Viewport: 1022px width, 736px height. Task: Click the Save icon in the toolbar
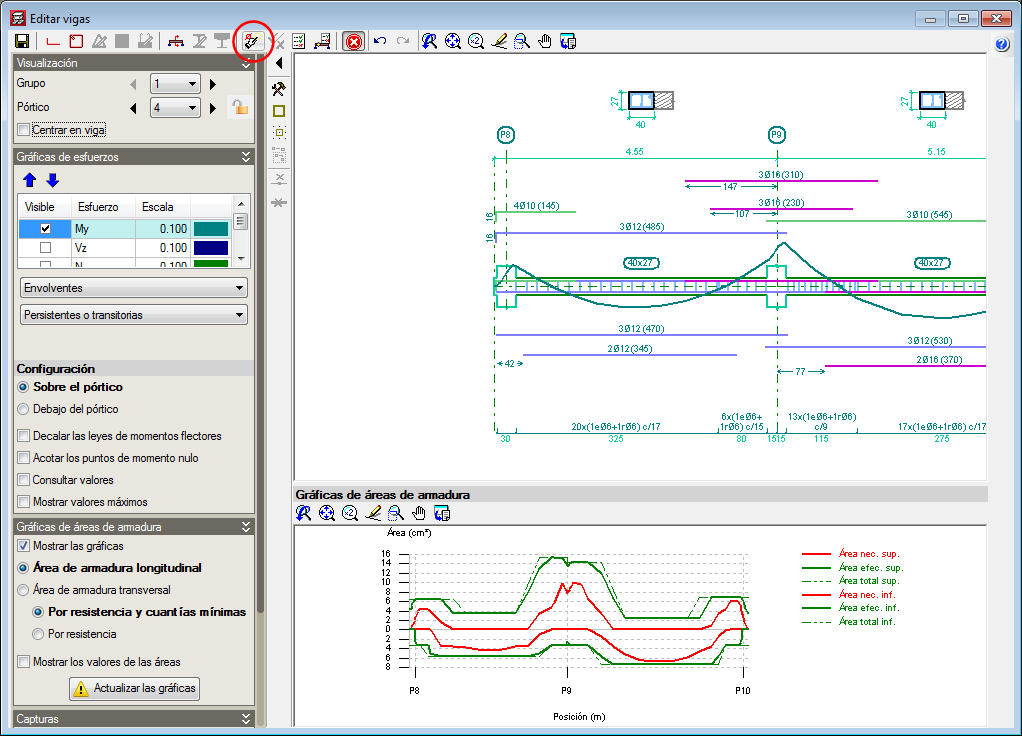(21, 41)
